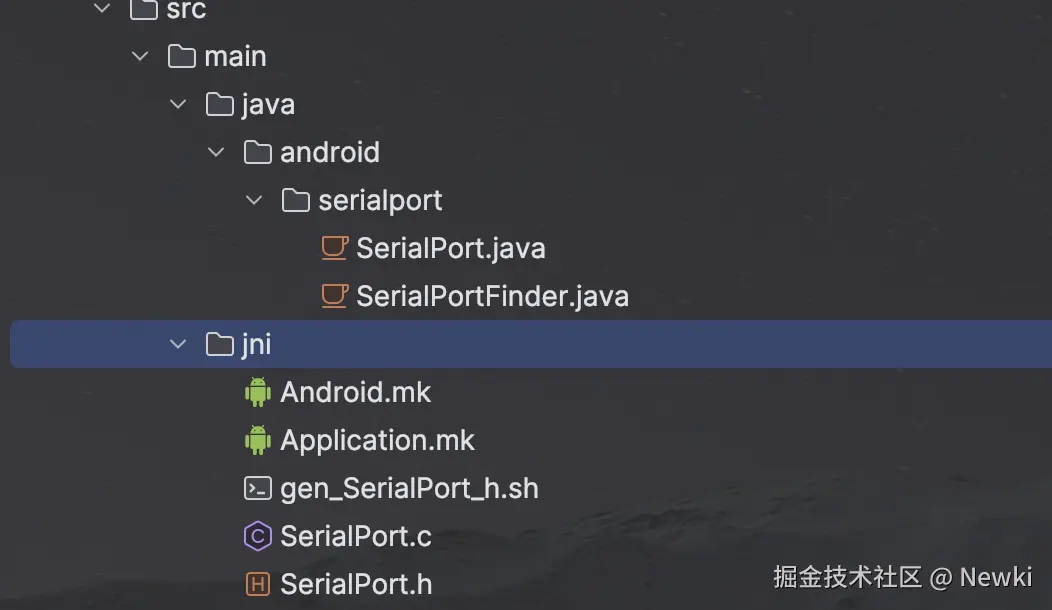Collapse the src folder chevron
Screen dimensions: 1052x610
[x=102, y=10]
